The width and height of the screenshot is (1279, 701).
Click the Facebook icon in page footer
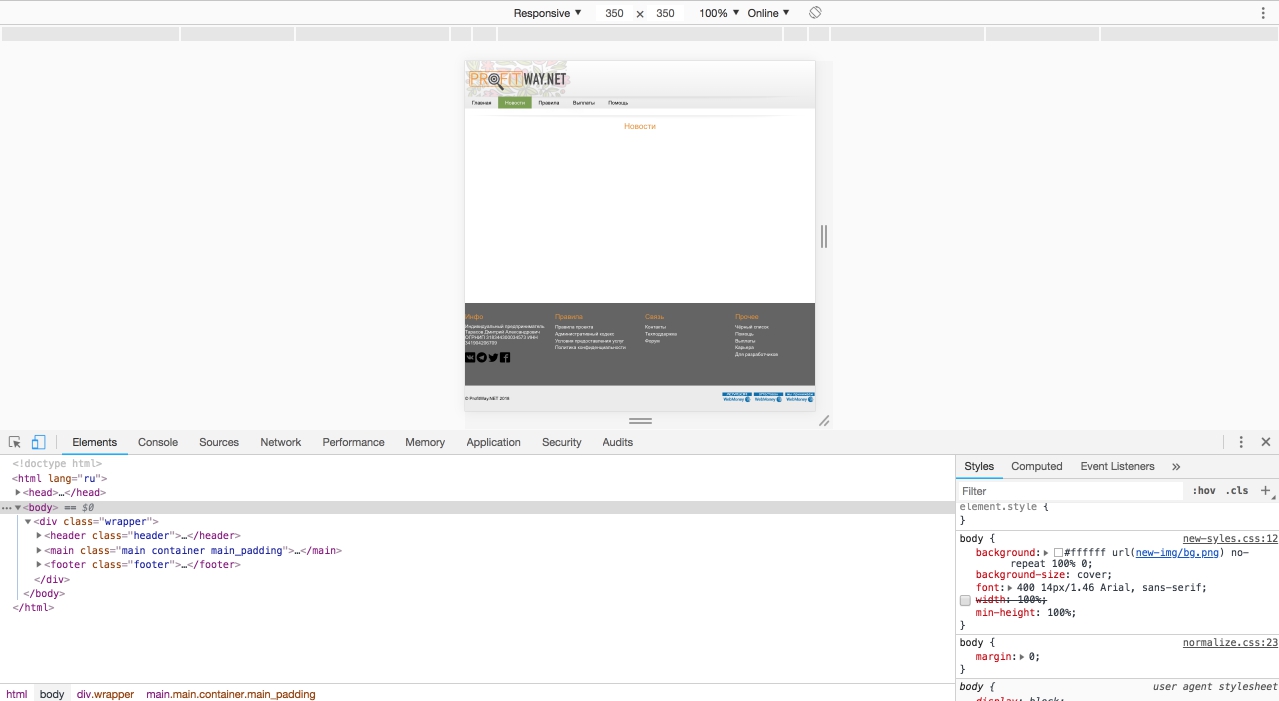(x=505, y=357)
